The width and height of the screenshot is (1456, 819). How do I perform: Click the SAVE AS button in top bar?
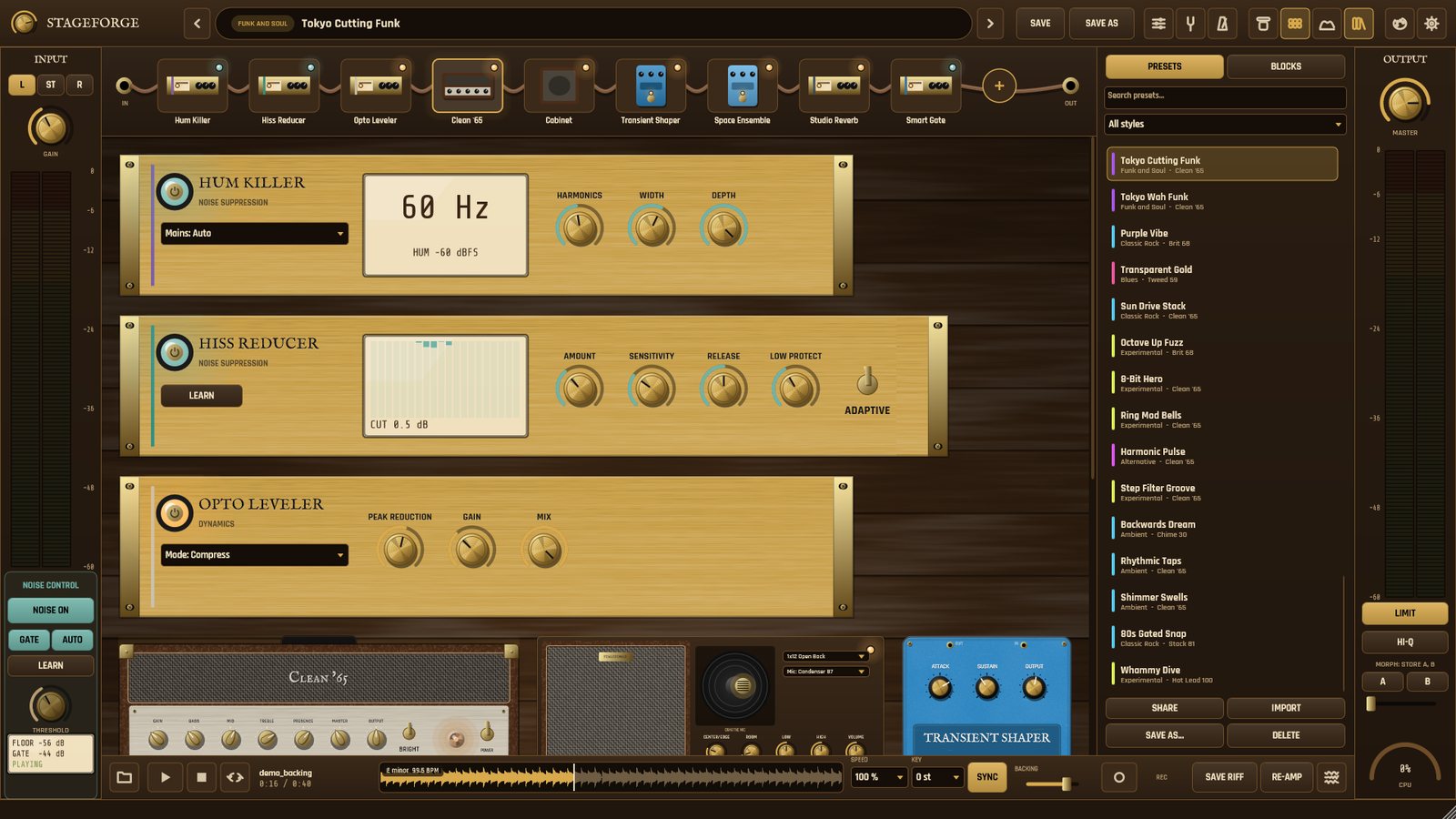(x=1102, y=24)
